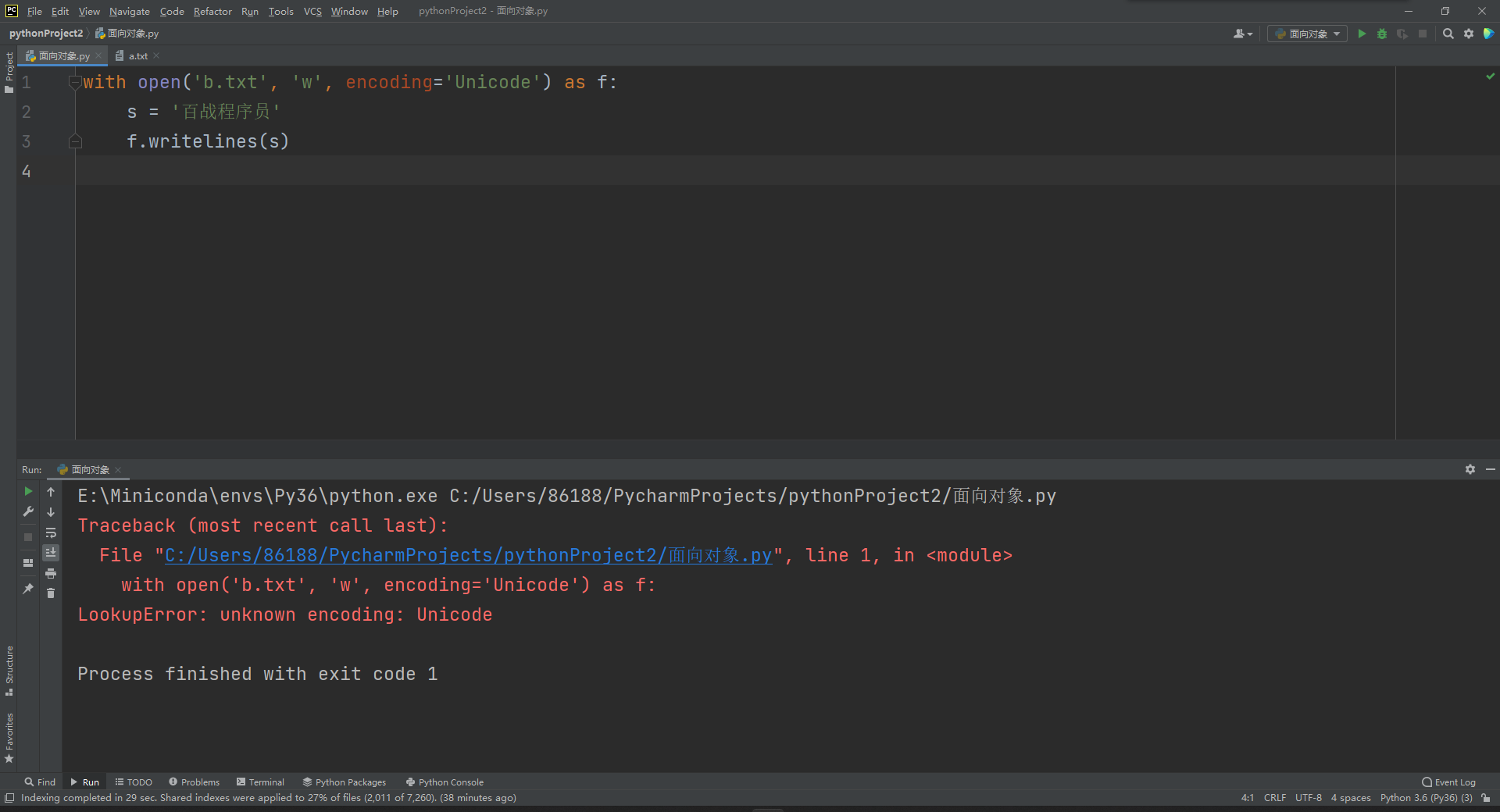The width and height of the screenshot is (1500, 812).
Task: Click the 面向对象.py breadcrumb item
Action: coord(127,33)
